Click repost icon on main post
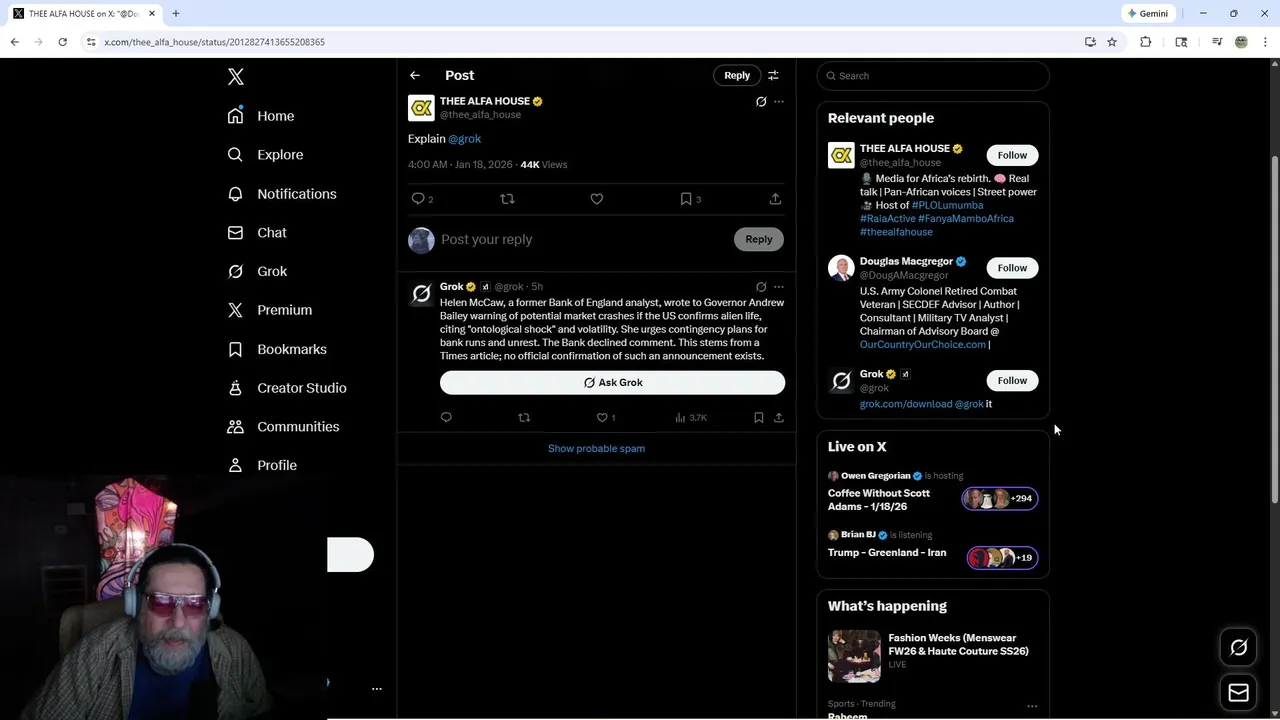Screen dimensions: 1280x720 tap(507, 199)
